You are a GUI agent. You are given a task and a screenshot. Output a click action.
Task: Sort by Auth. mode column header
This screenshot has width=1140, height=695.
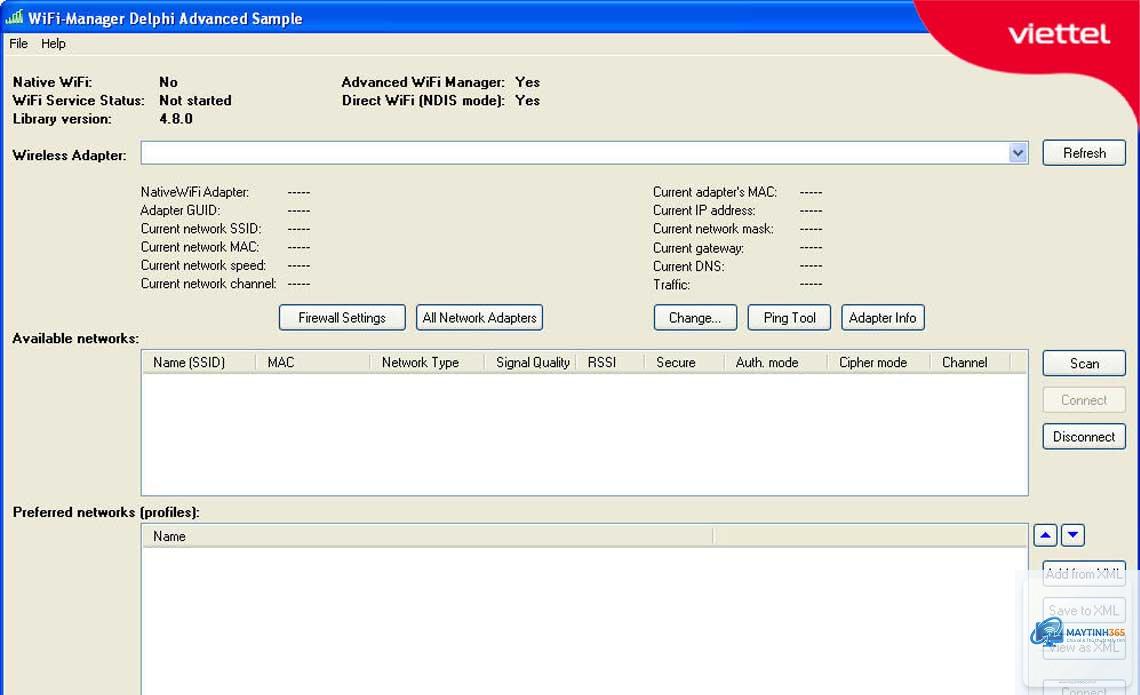776,363
